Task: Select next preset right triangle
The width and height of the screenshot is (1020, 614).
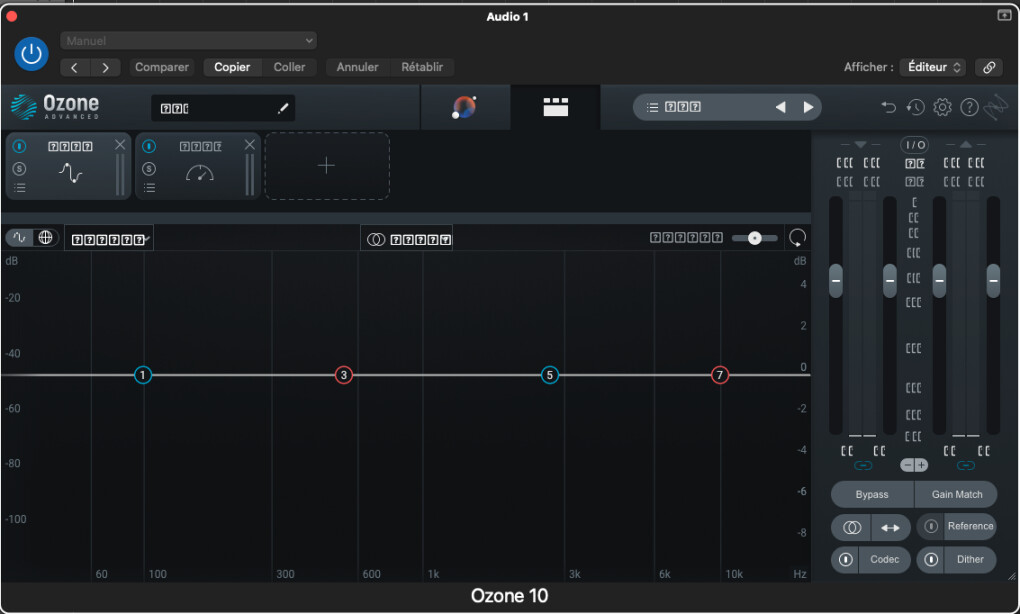Action: tap(808, 107)
